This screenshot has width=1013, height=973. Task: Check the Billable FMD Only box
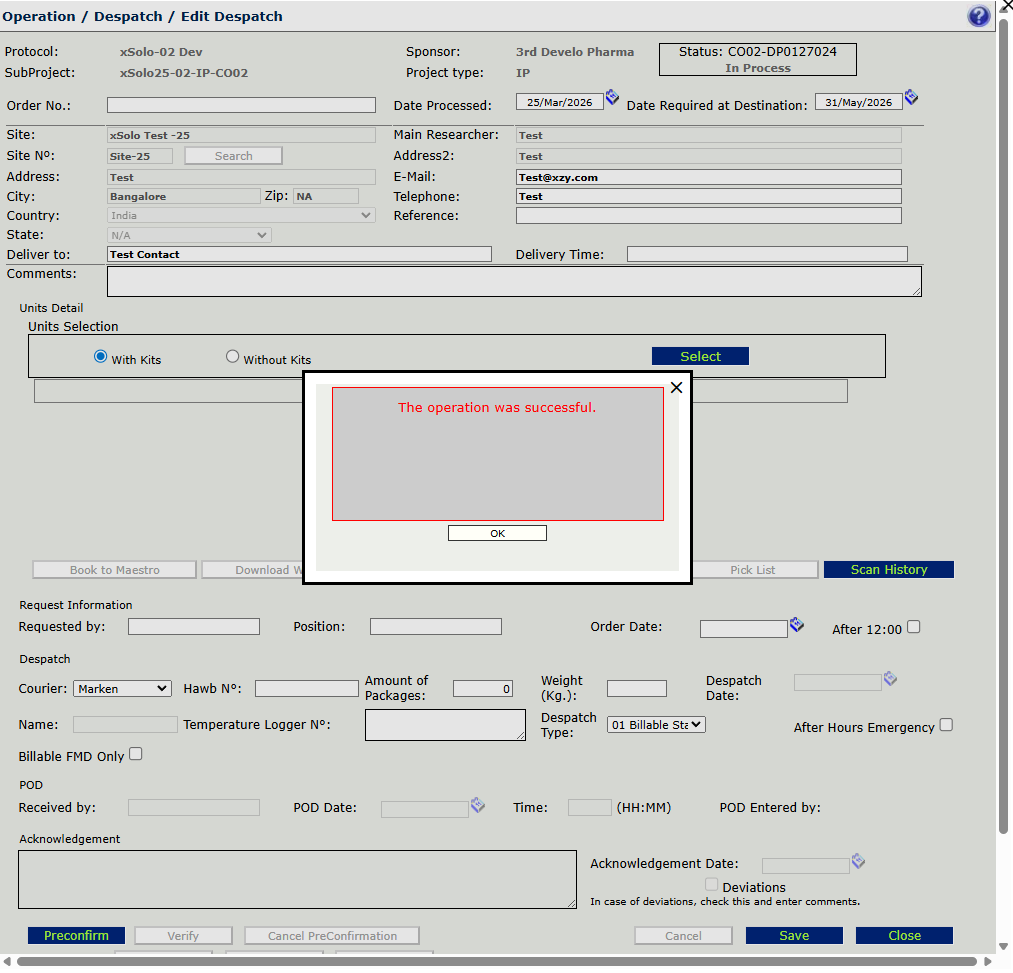click(136, 755)
